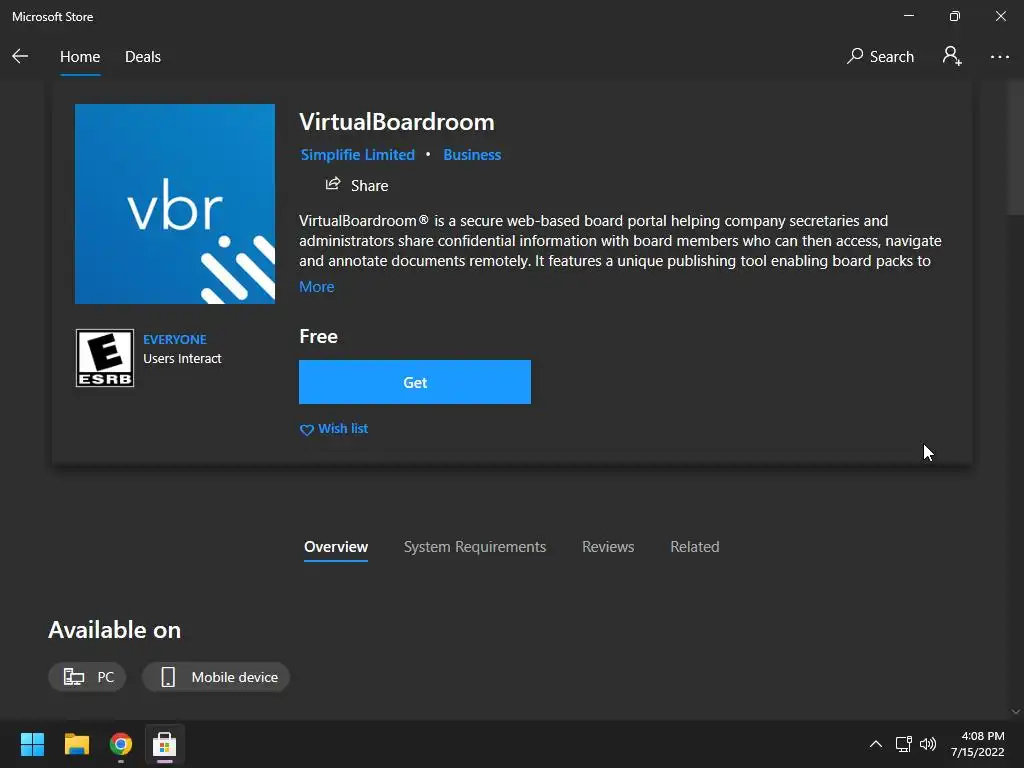Open the Simplifie Limited publisher link
This screenshot has height=768, width=1024.
[x=357, y=155]
